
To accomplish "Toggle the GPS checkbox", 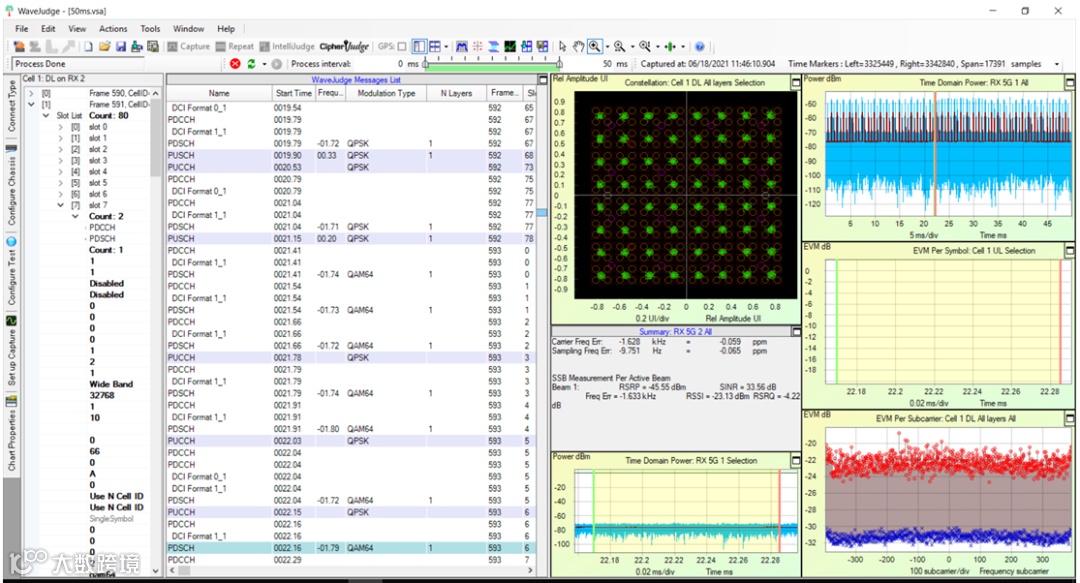I will [x=402, y=47].
